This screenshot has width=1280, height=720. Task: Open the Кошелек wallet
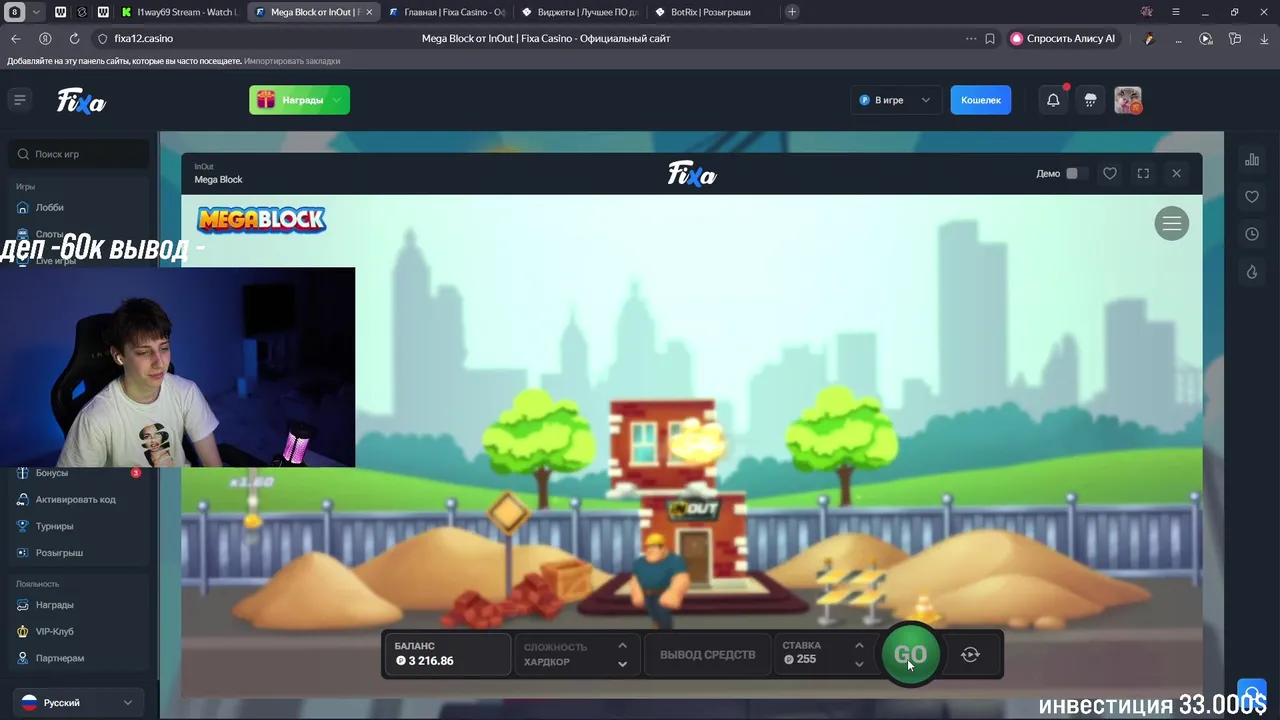pyautogui.click(x=981, y=100)
